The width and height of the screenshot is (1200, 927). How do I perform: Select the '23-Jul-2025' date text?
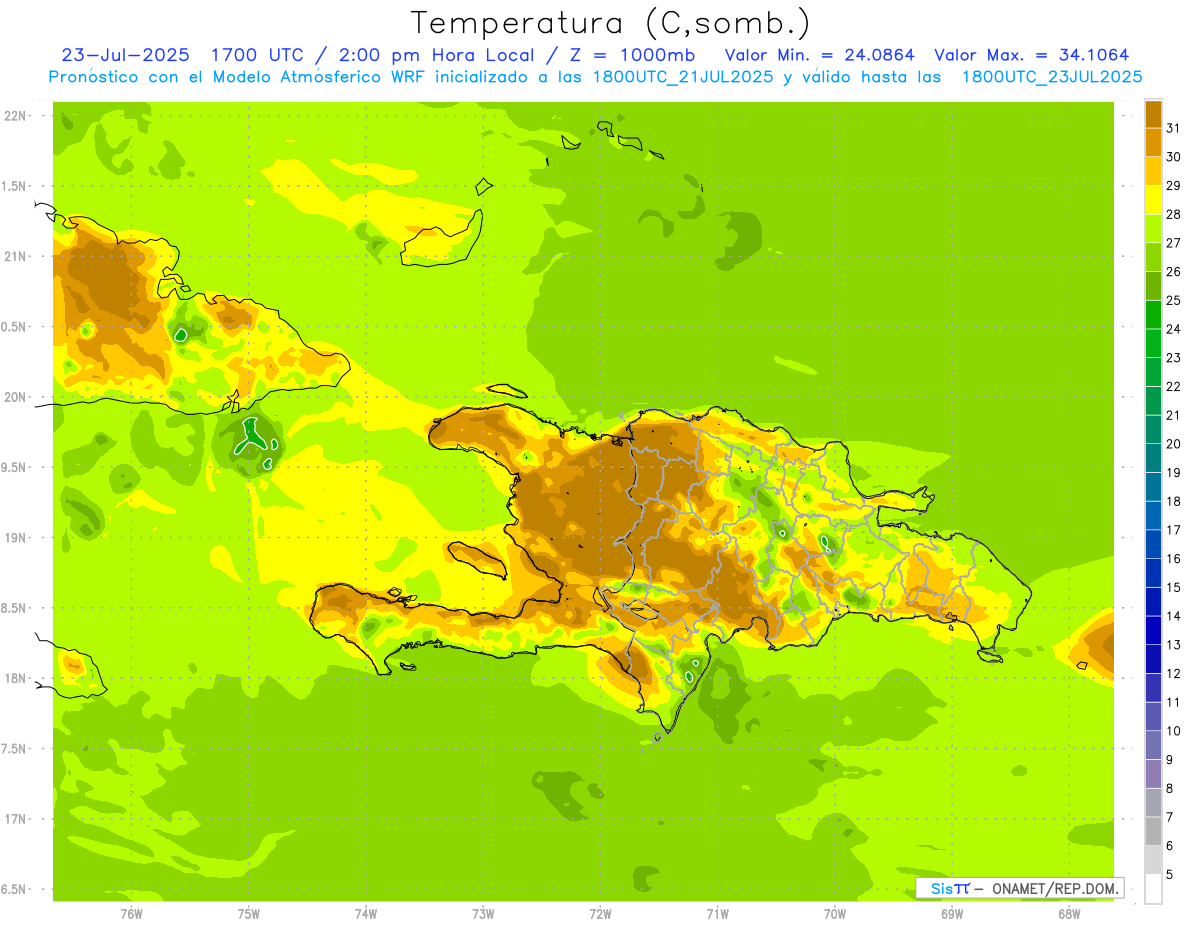pyautogui.click(x=127, y=54)
